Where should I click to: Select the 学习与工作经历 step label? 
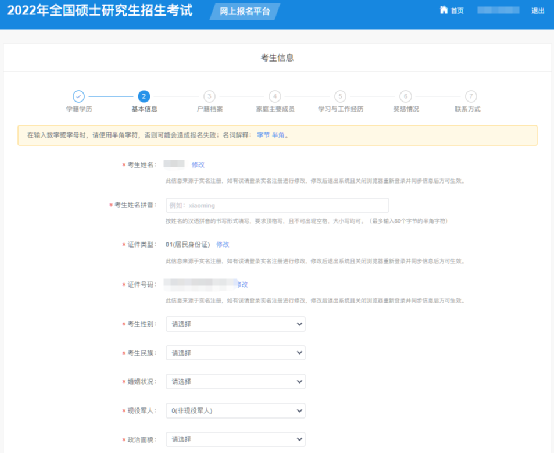(341, 109)
